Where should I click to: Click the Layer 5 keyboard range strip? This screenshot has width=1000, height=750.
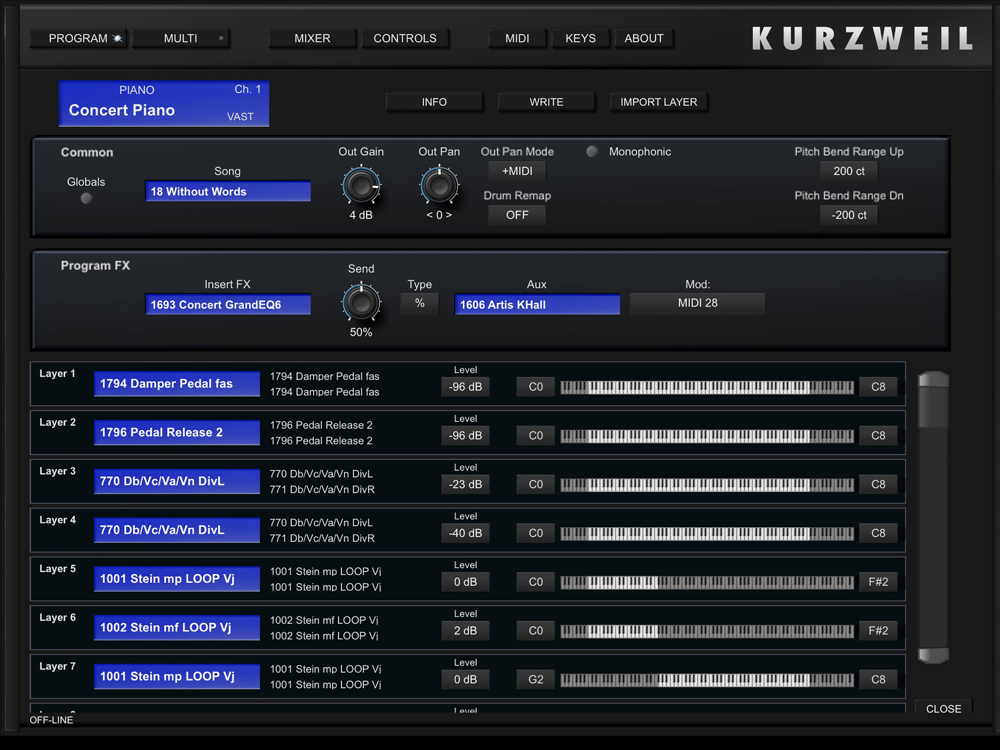click(x=707, y=582)
